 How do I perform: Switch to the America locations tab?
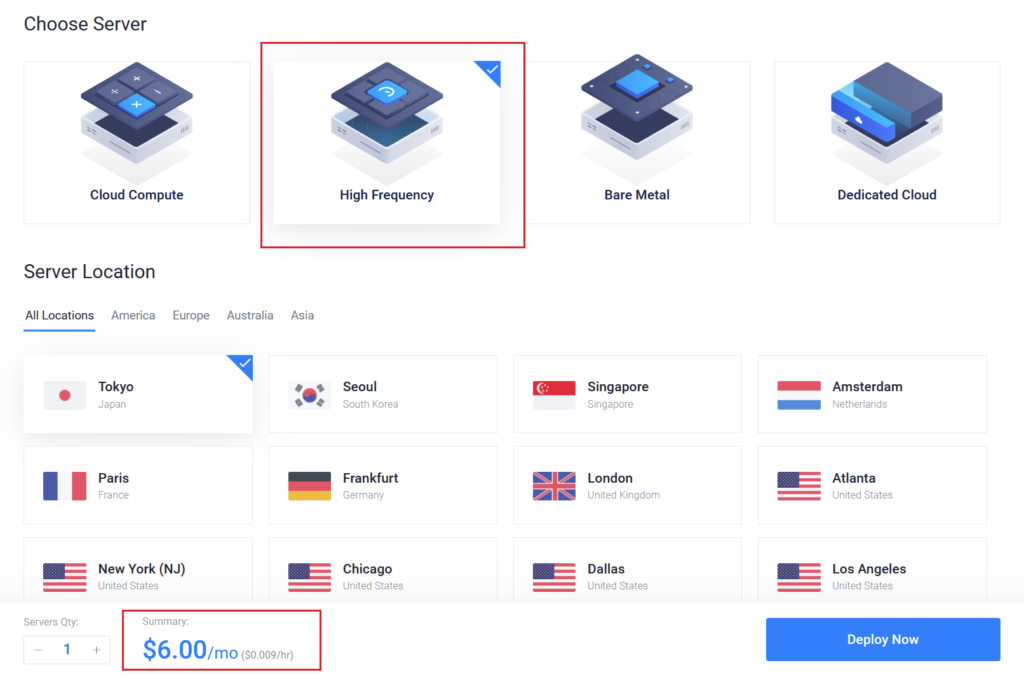(x=133, y=315)
